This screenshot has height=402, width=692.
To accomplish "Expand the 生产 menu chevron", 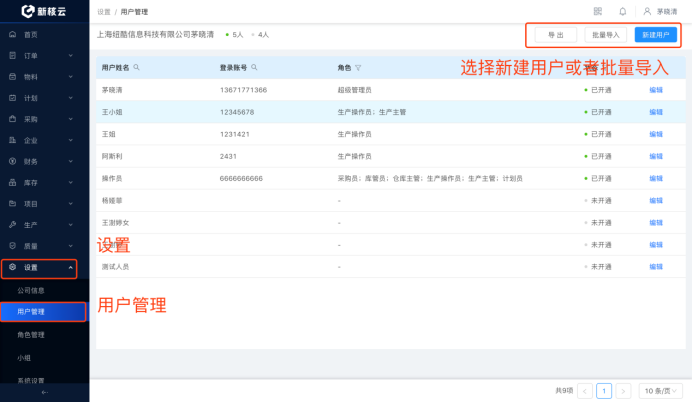I will coord(71,225).
